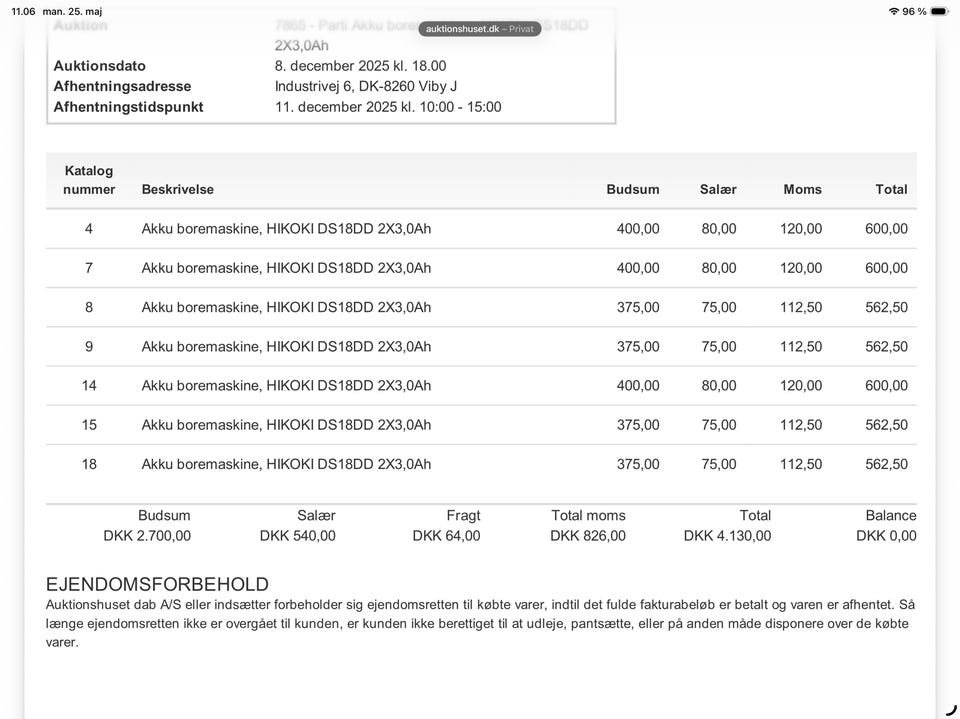
Task: Click the 'EJENDOMSFORBEHOLD' heading
Action: click(157, 584)
